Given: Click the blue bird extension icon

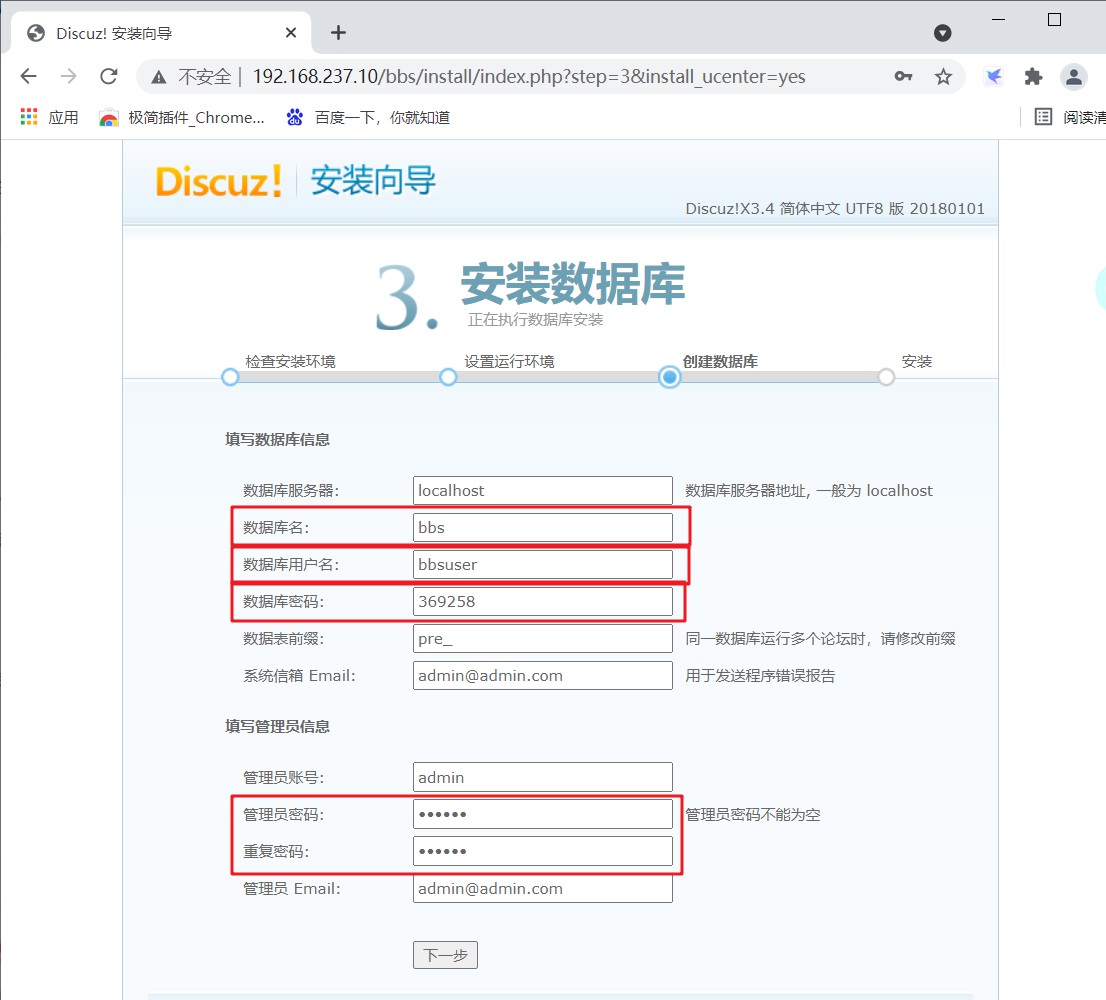Looking at the screenshot, I should click(994, 76).
